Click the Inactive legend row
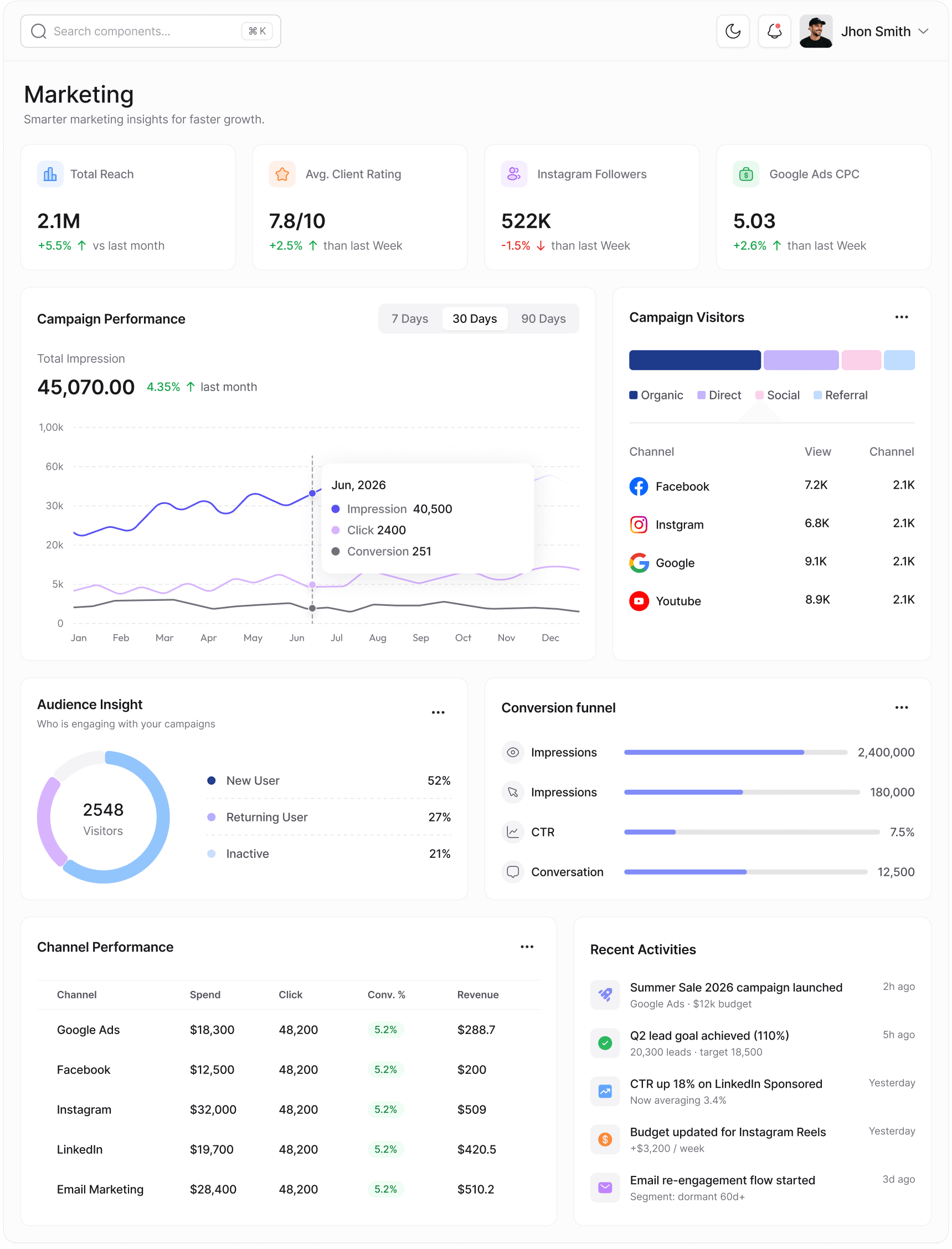 (328, 854)
